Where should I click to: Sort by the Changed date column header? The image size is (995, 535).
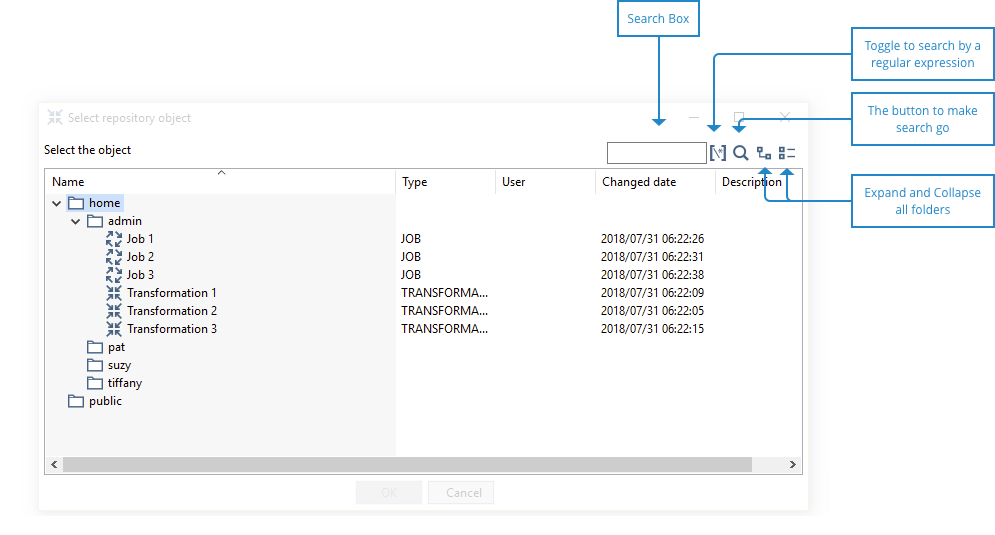coord(656,182)
